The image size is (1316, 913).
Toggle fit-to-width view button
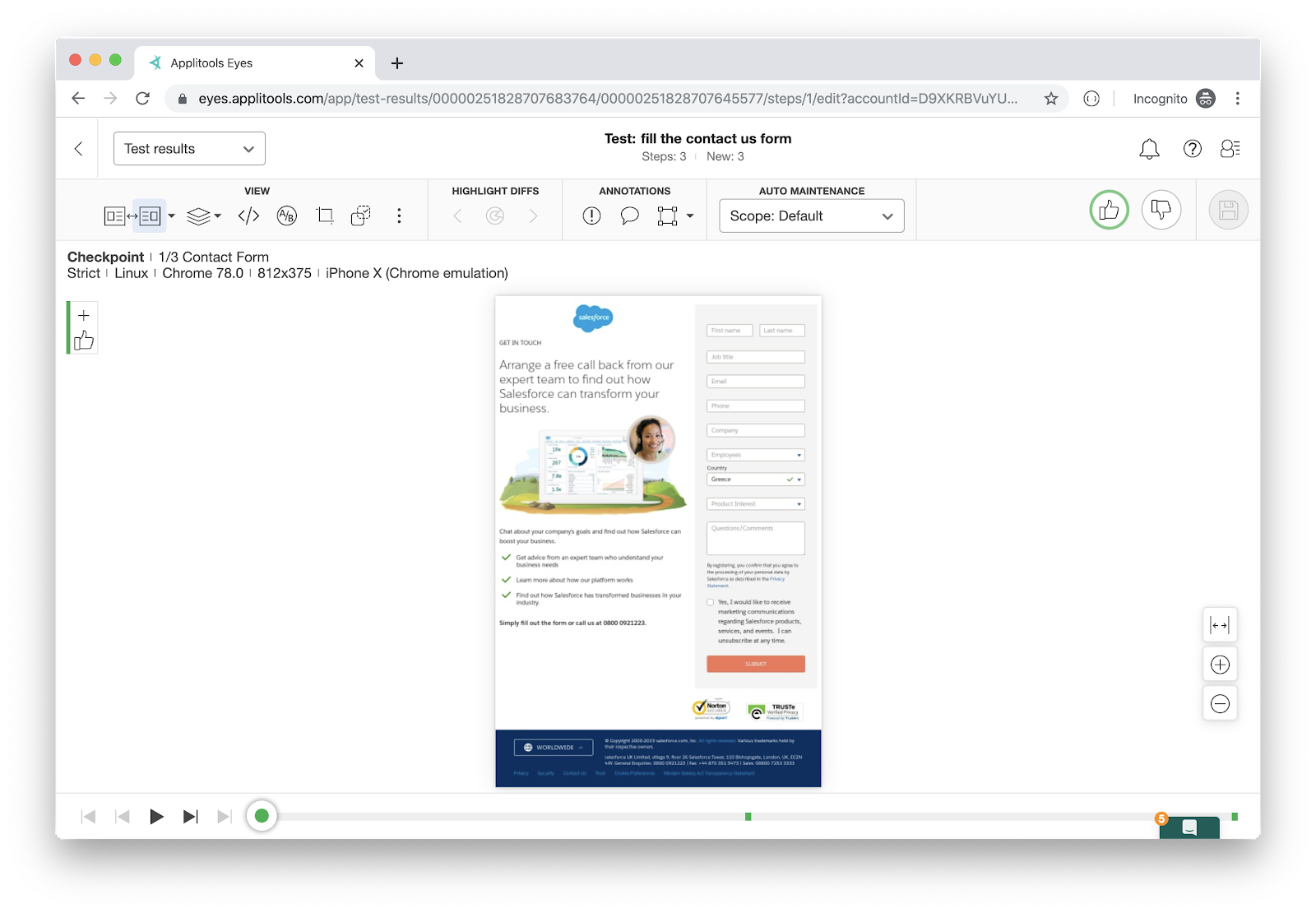pyautogui.click(x=1220, y=626)
